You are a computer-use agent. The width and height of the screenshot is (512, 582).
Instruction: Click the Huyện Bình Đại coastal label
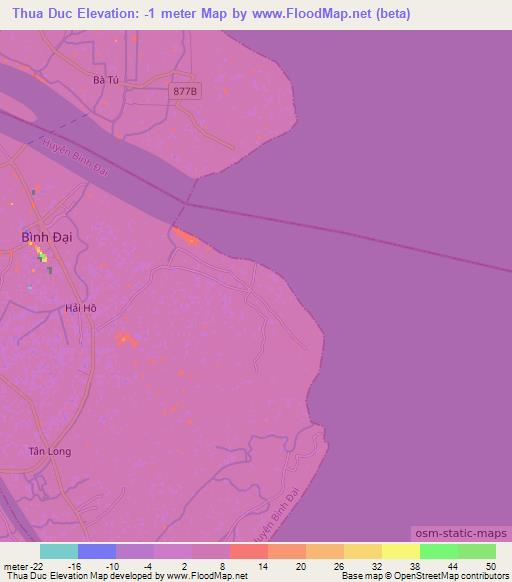click(x=277, y=515)
